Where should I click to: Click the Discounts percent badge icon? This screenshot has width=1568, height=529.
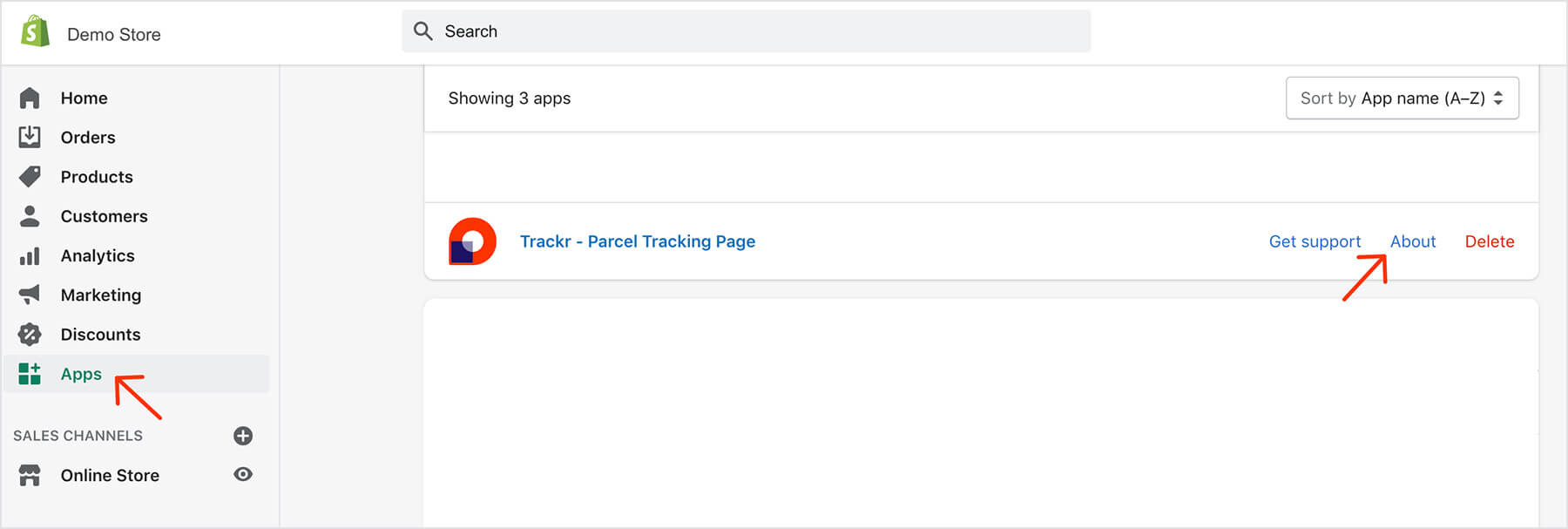click(30, 335)
